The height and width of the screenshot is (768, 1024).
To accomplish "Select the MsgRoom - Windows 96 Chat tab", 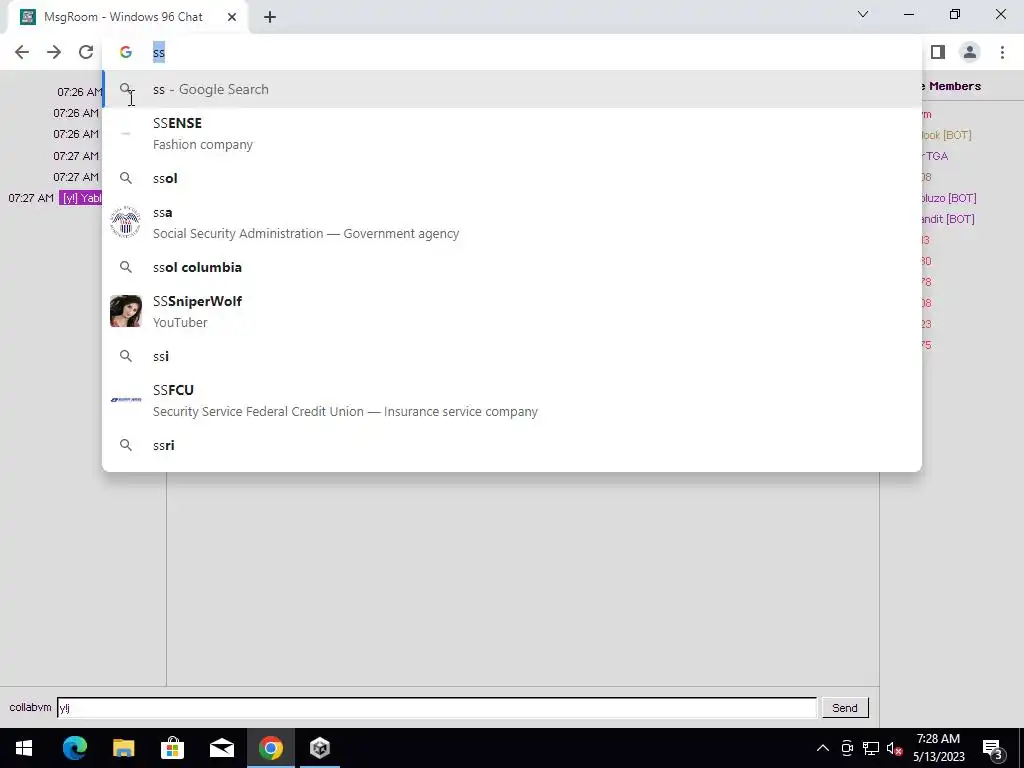I will click(x=127, y=17).
